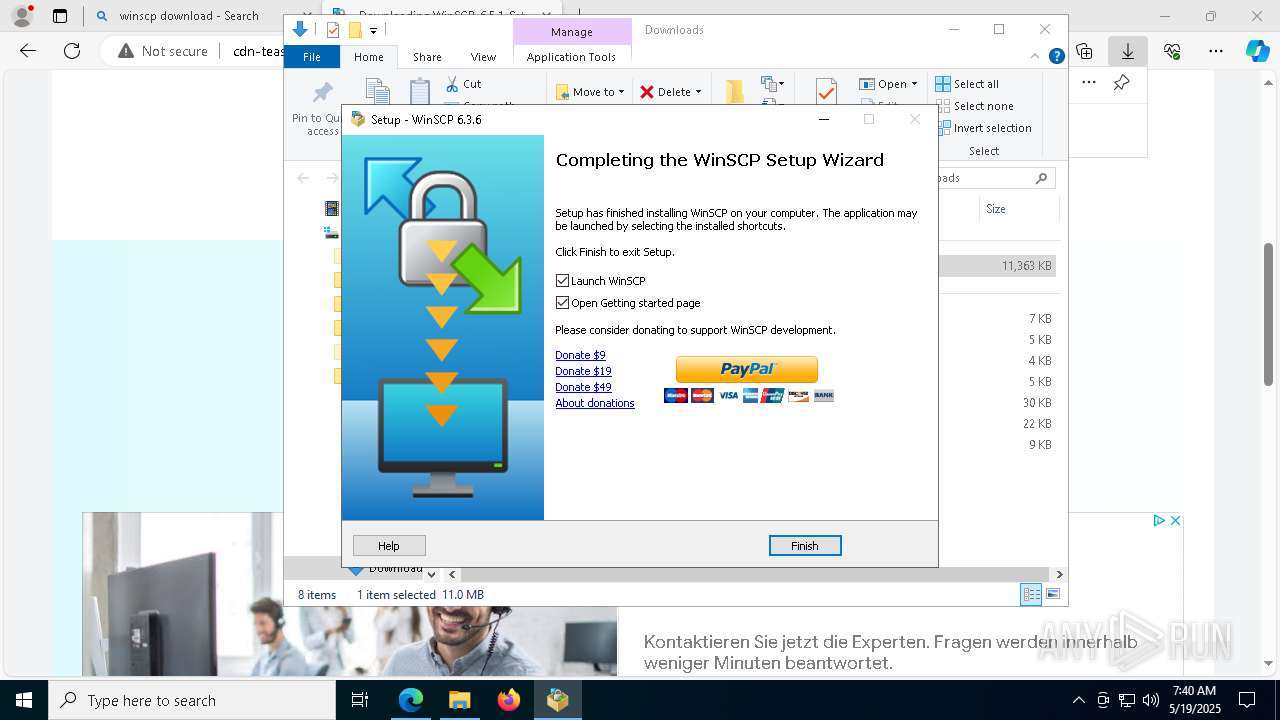Click the taskbar search box
This screenshot has height=720, width=1280.
(192, 700)
